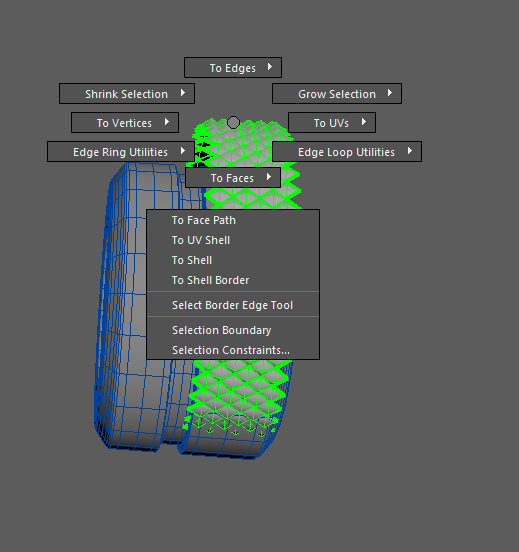Screen dimensions: 519x552
Task: Expand the To UVs submenu arrow
Action: click(x=364, y=122)
